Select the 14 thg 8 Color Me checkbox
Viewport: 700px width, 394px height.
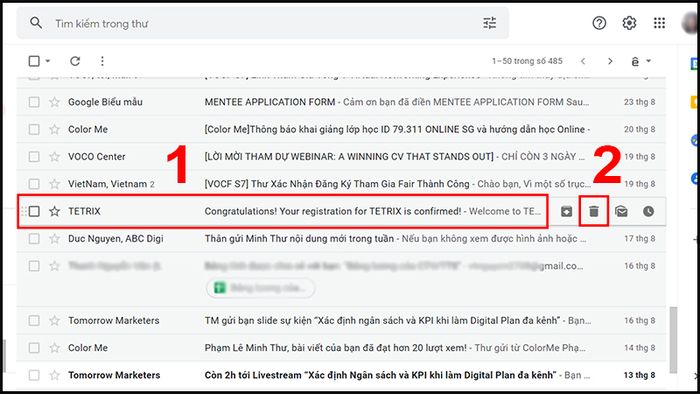pos(34,348)
